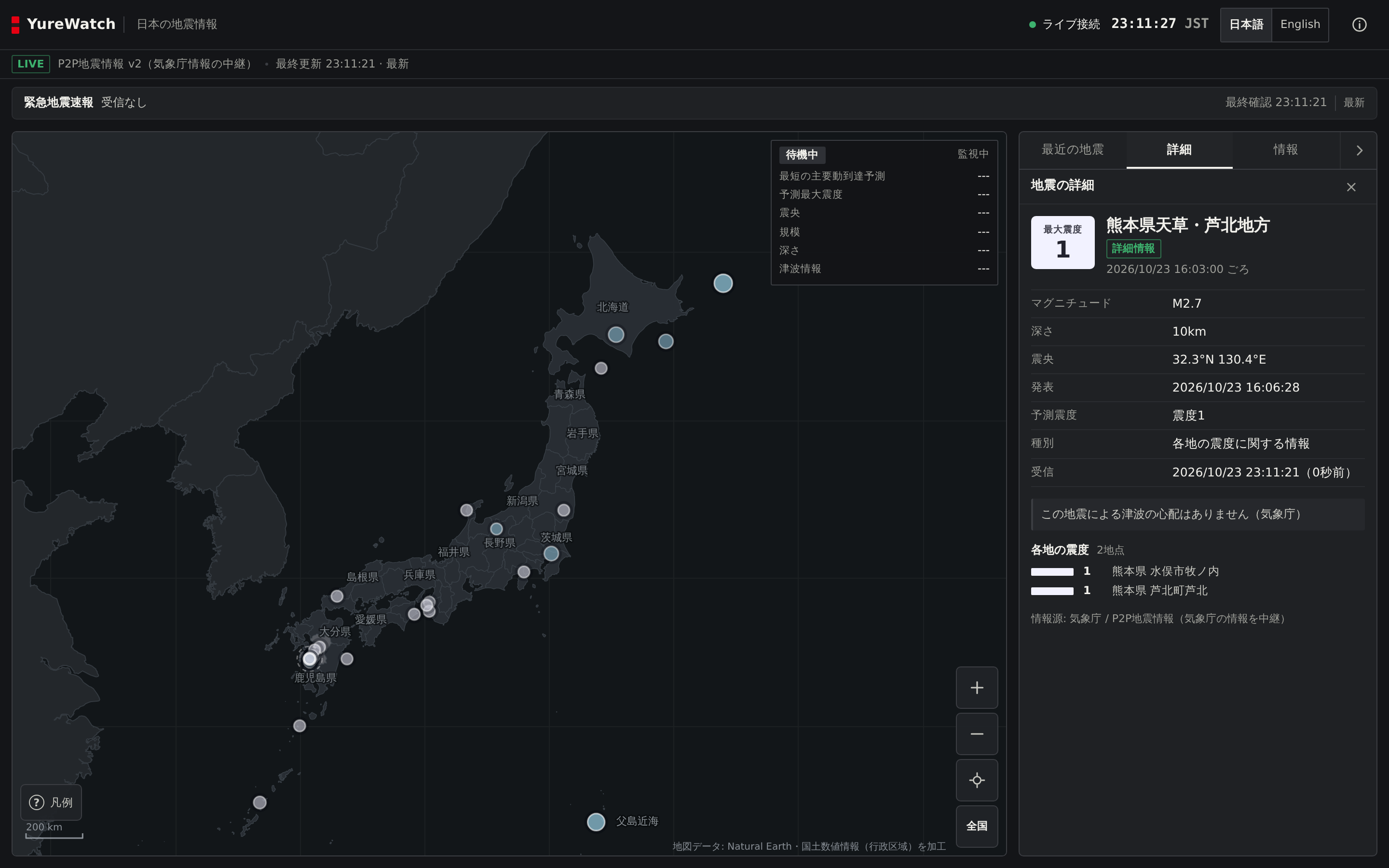
Task: Click the locate crosshair map button
Action: click(x=976, y=780)
